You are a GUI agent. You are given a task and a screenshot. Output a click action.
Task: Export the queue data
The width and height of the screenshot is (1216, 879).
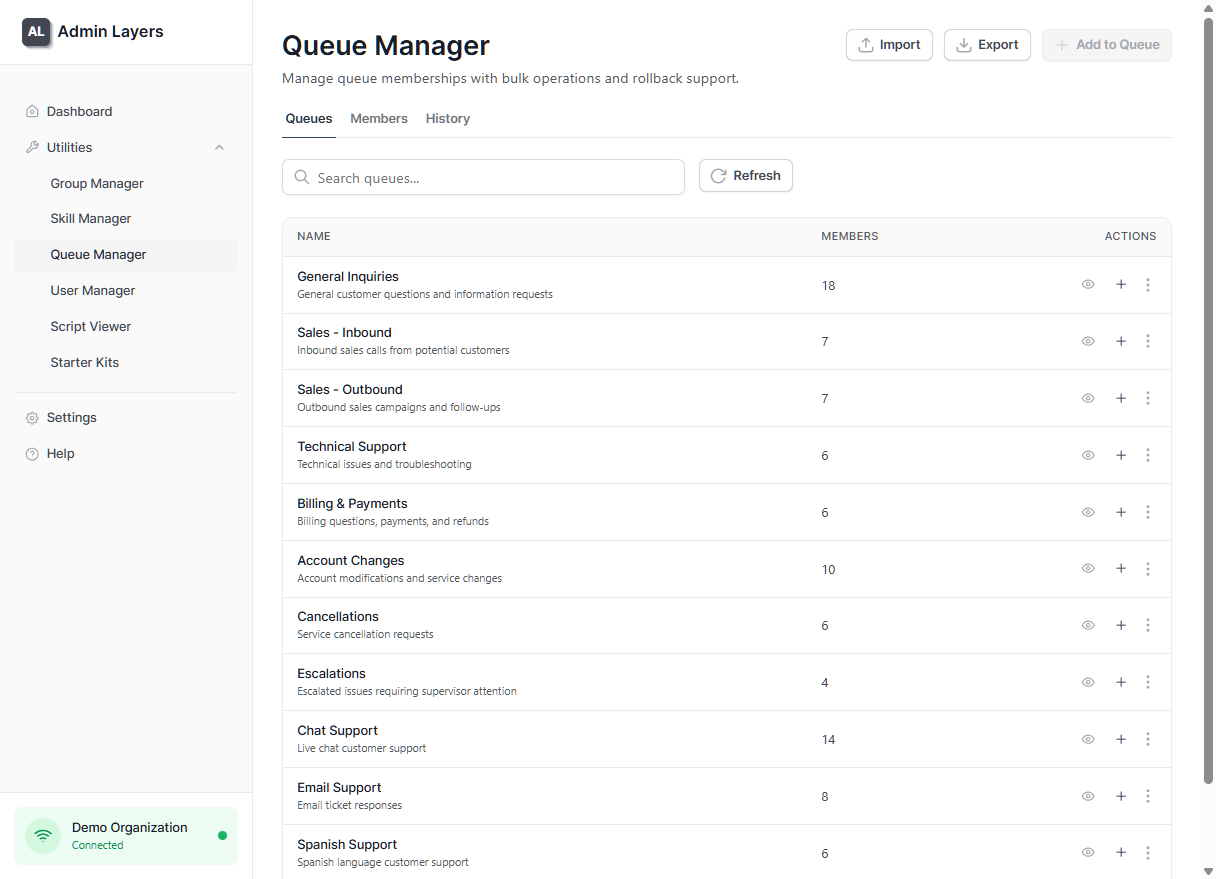click(987, 44)
